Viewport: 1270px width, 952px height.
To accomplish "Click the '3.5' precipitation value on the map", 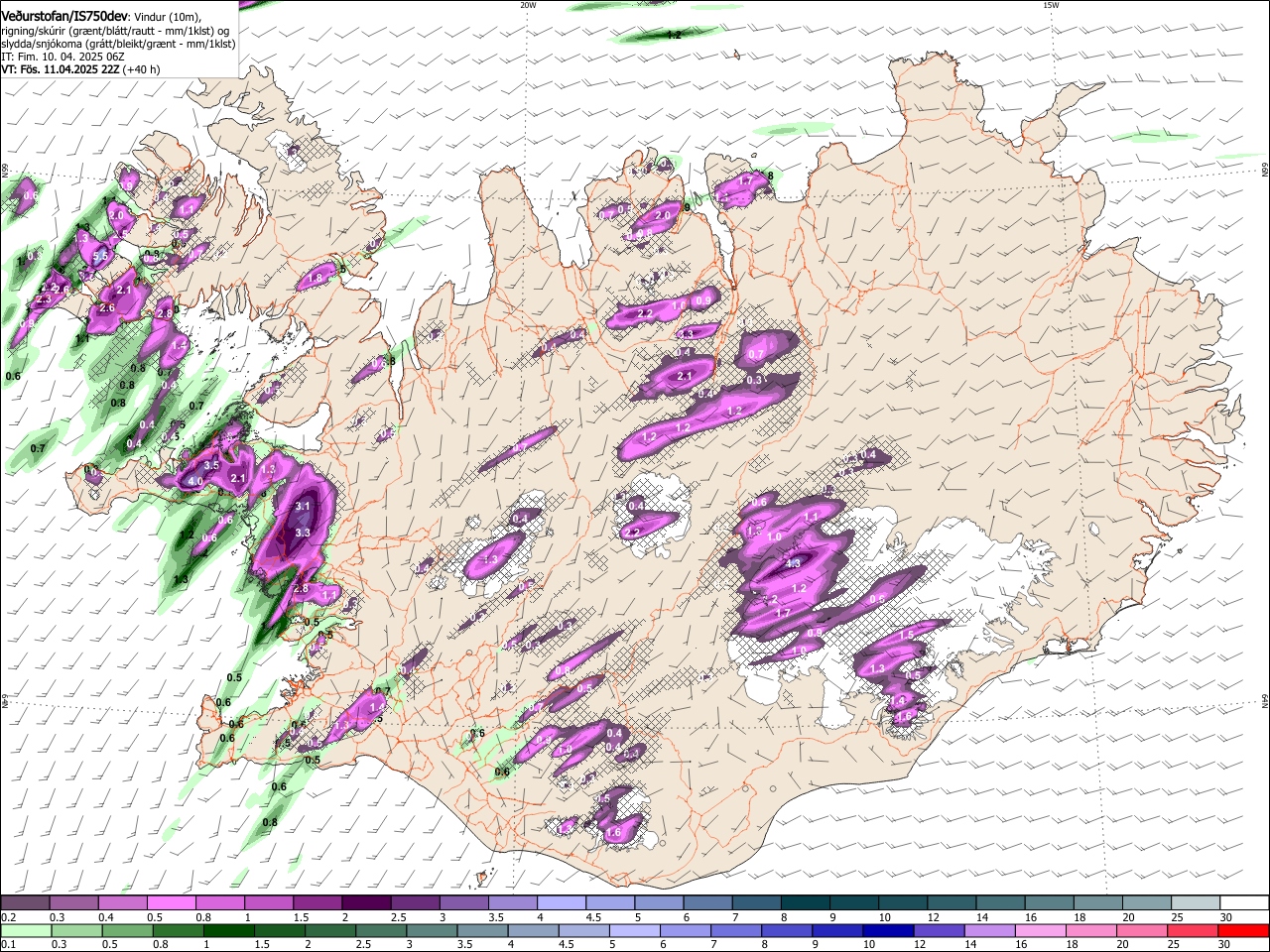I will [211, 465].
